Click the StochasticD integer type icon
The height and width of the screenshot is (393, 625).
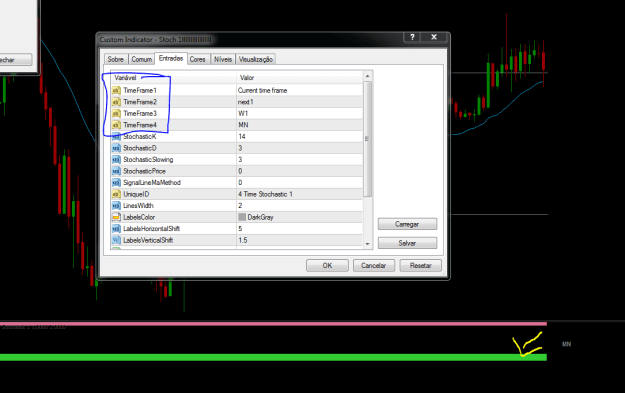click(x=116, y=148)
